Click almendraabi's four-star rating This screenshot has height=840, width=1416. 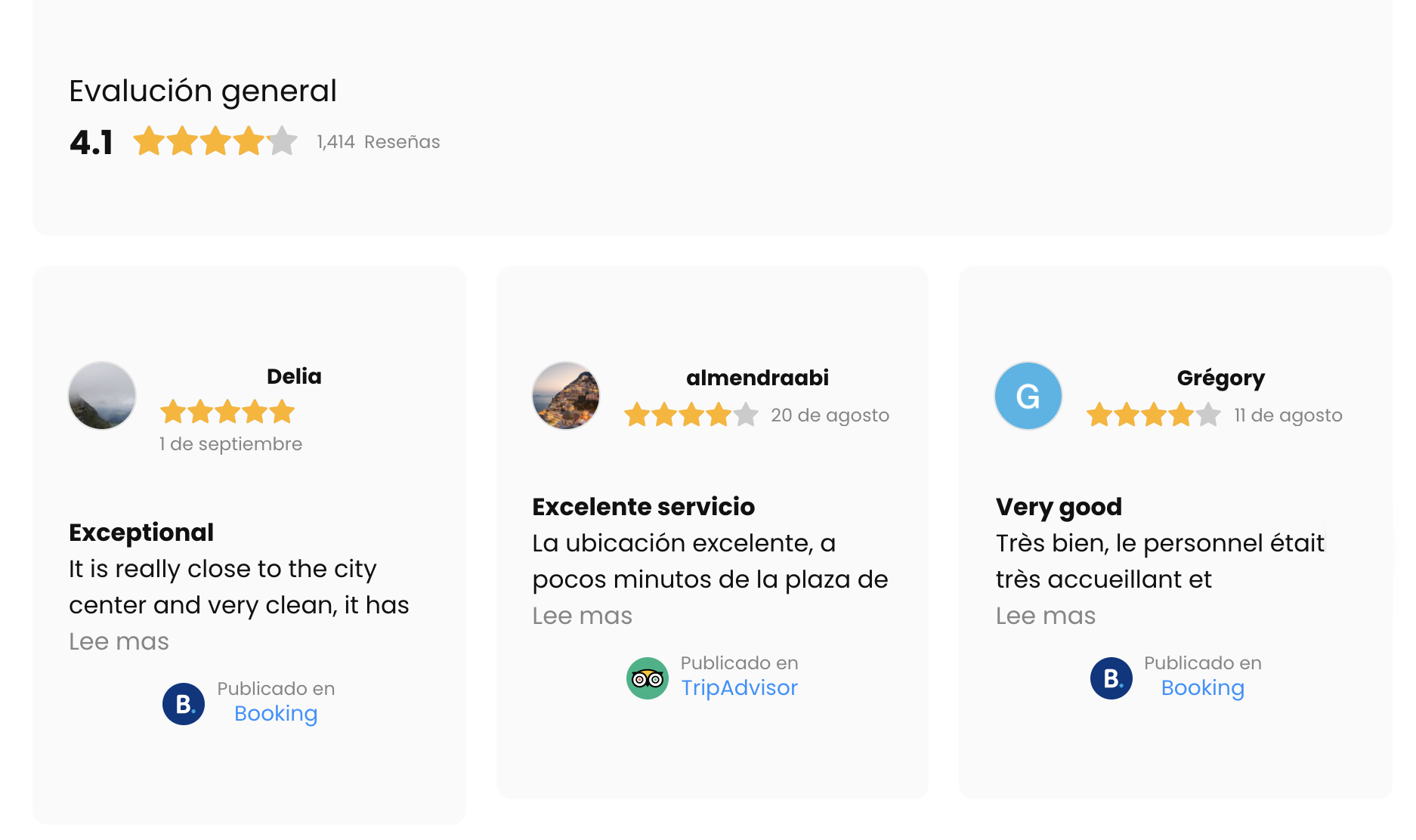click(x=691, y=415)
